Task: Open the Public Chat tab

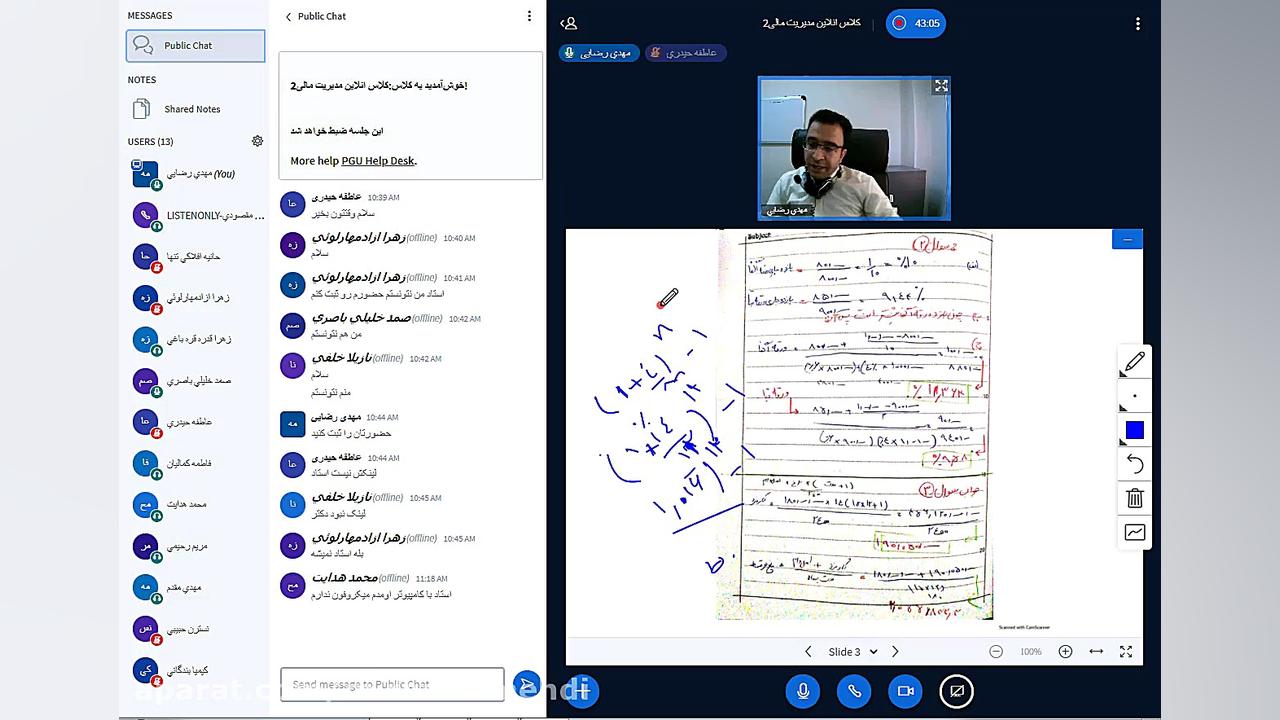Action: [x=196, y=45]
